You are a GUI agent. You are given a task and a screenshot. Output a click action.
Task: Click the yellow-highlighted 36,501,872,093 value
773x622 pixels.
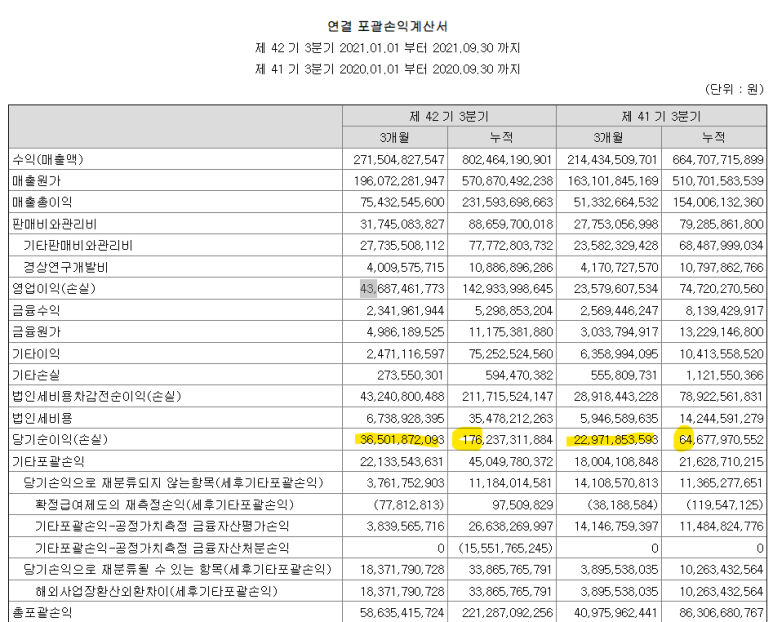(x=399, y=440)
